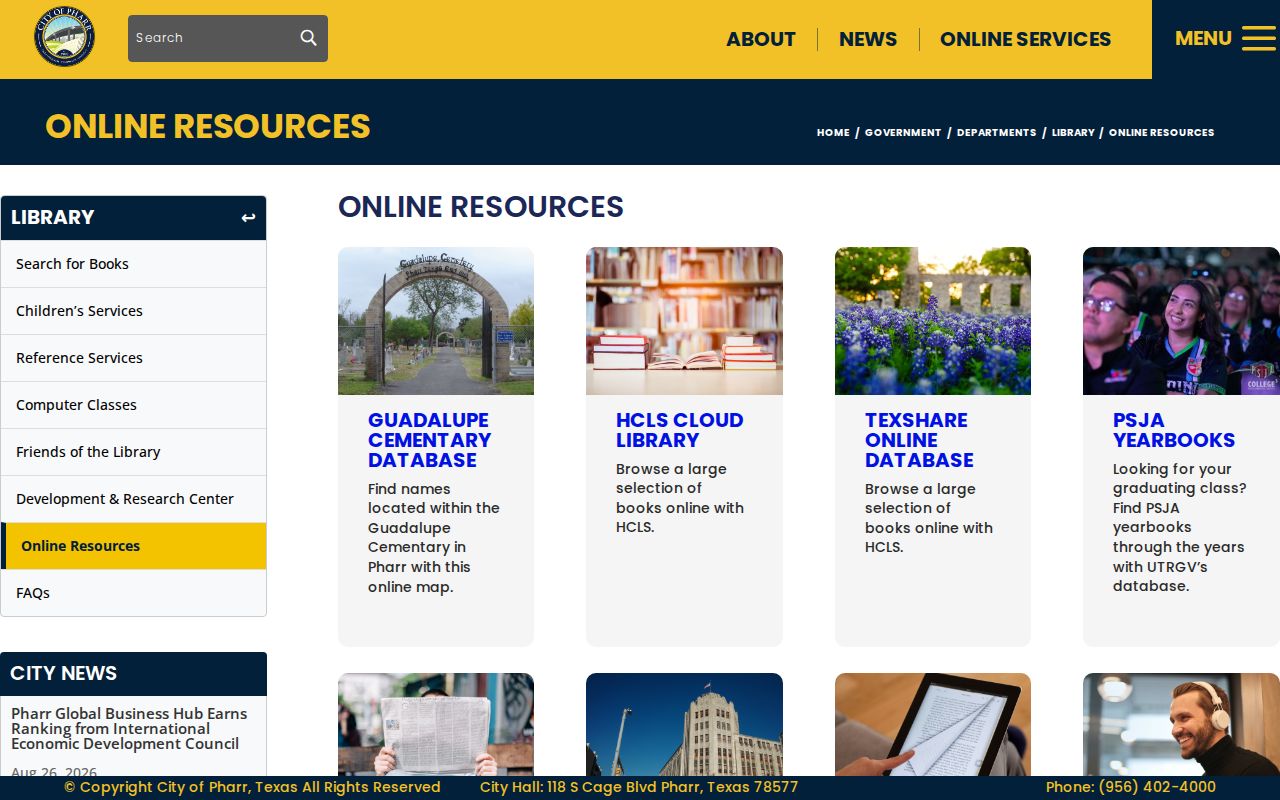Click the LIBRARY sidebar heading

click(x=53, y=217)
